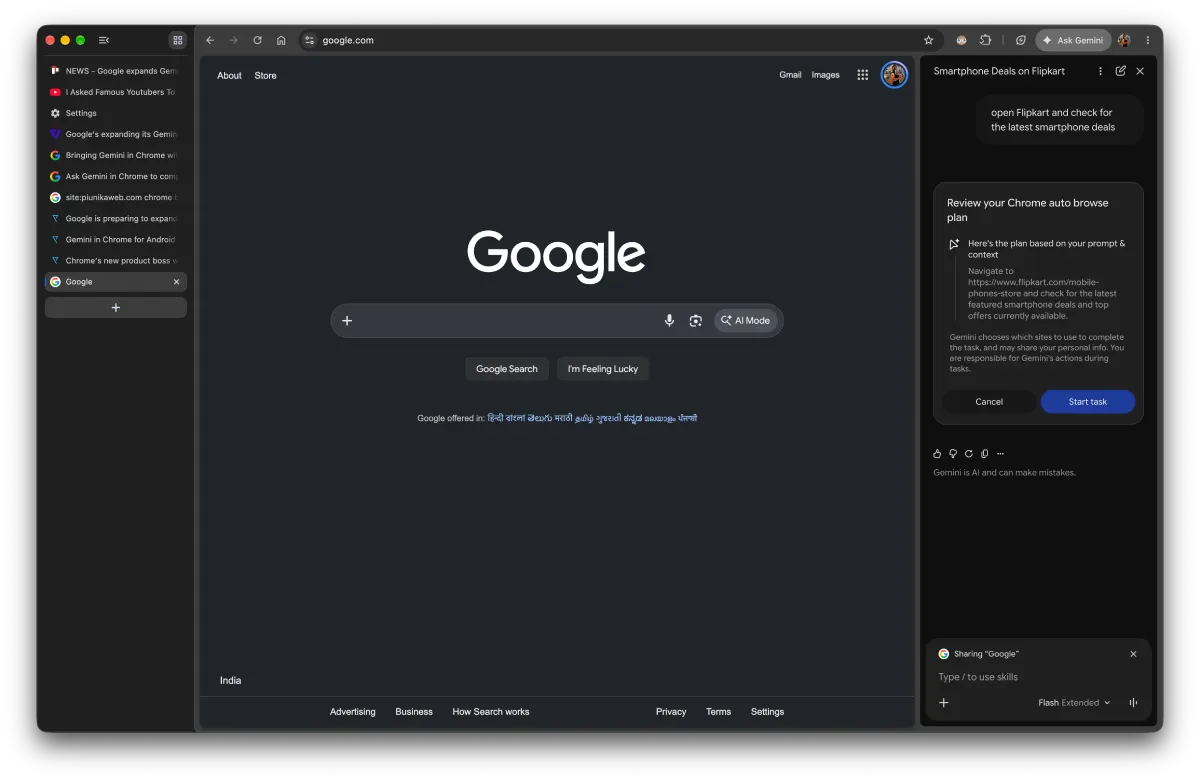
Task: Switch to AI Mode in search
Action: 745,321
